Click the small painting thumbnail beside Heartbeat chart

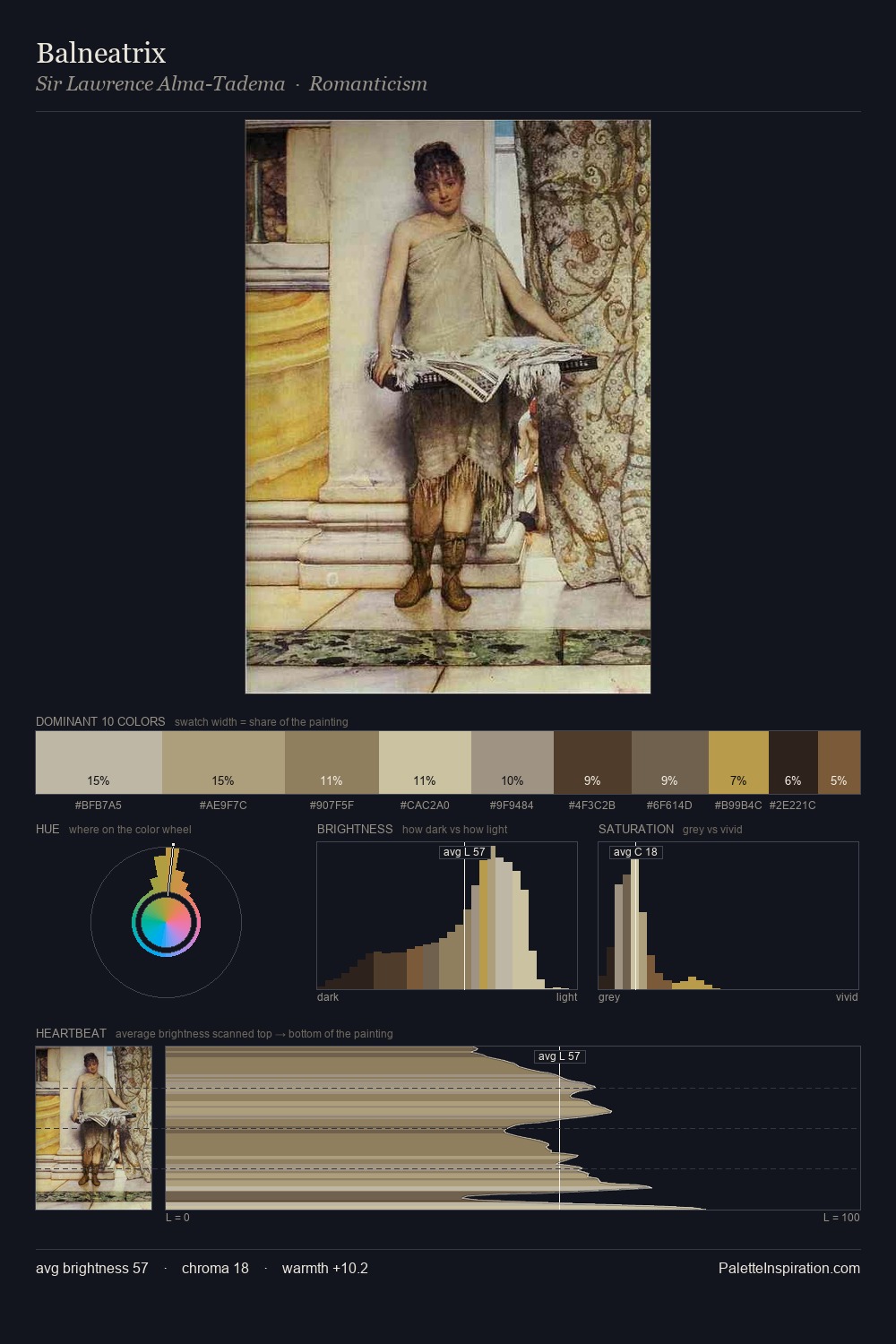click(x=94, y=1128)
